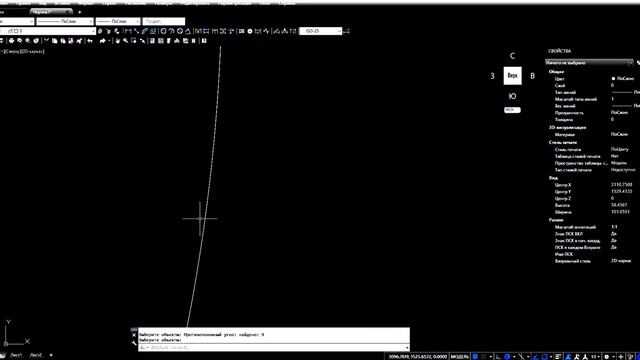640x360 pixels.
Task: Open the linetype ПоСлою dropdown
Action: tap(65, 21)
